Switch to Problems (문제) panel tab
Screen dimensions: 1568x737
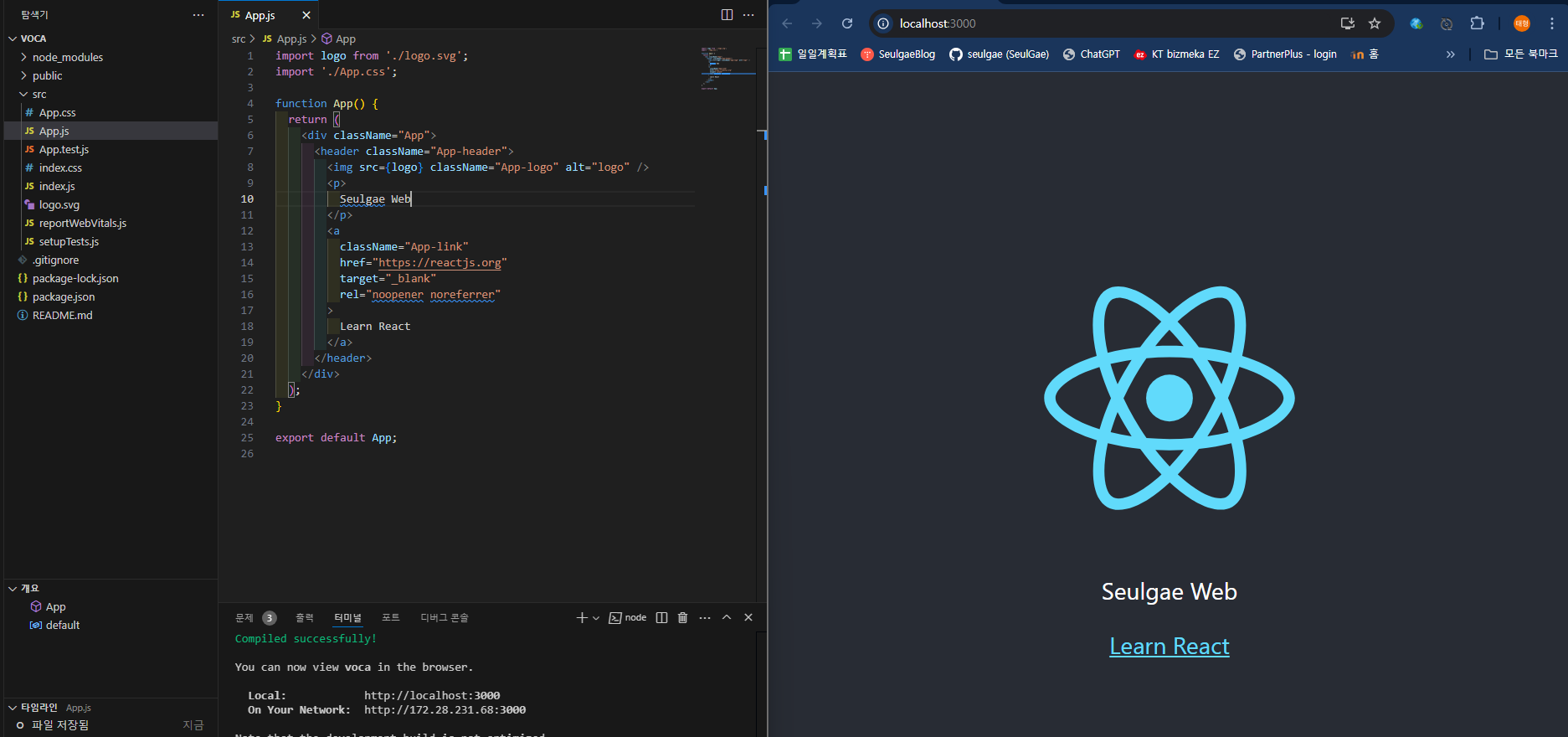click(255, 618)
